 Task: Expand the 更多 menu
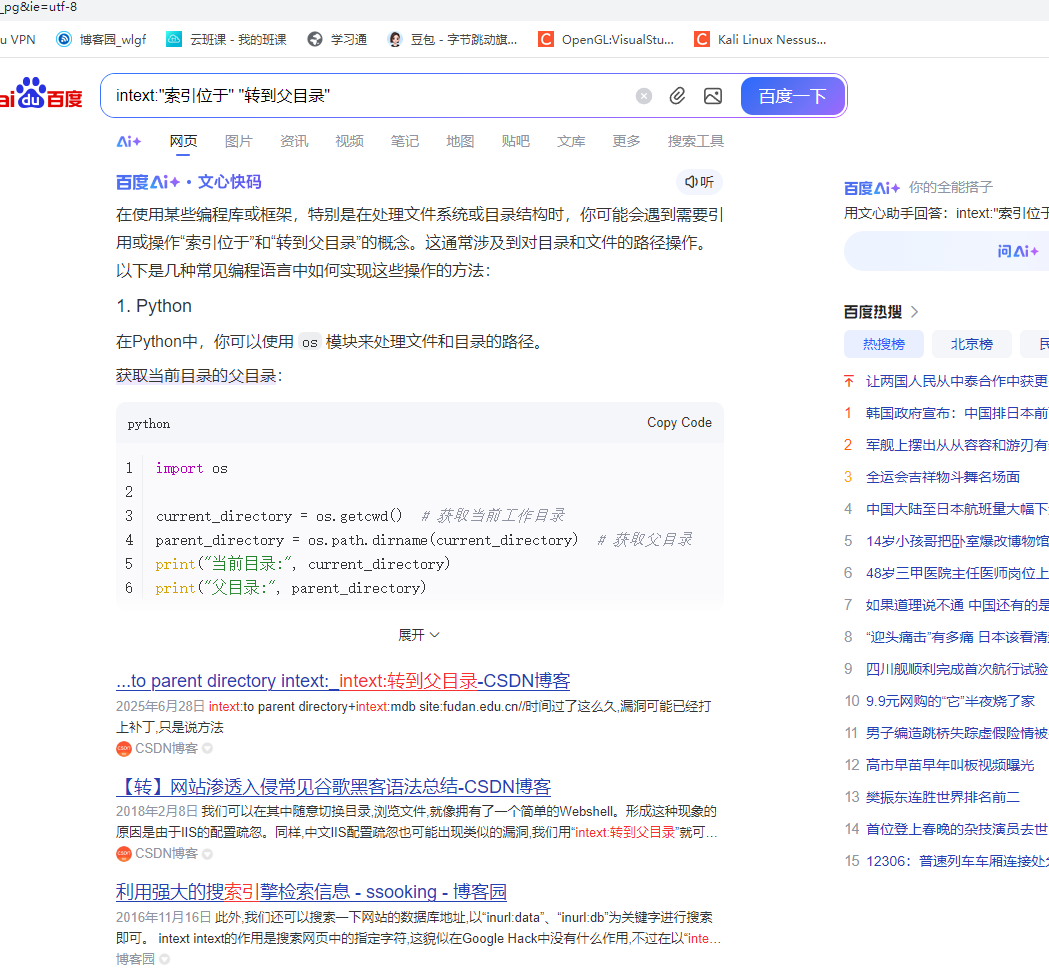coord(626,141)
